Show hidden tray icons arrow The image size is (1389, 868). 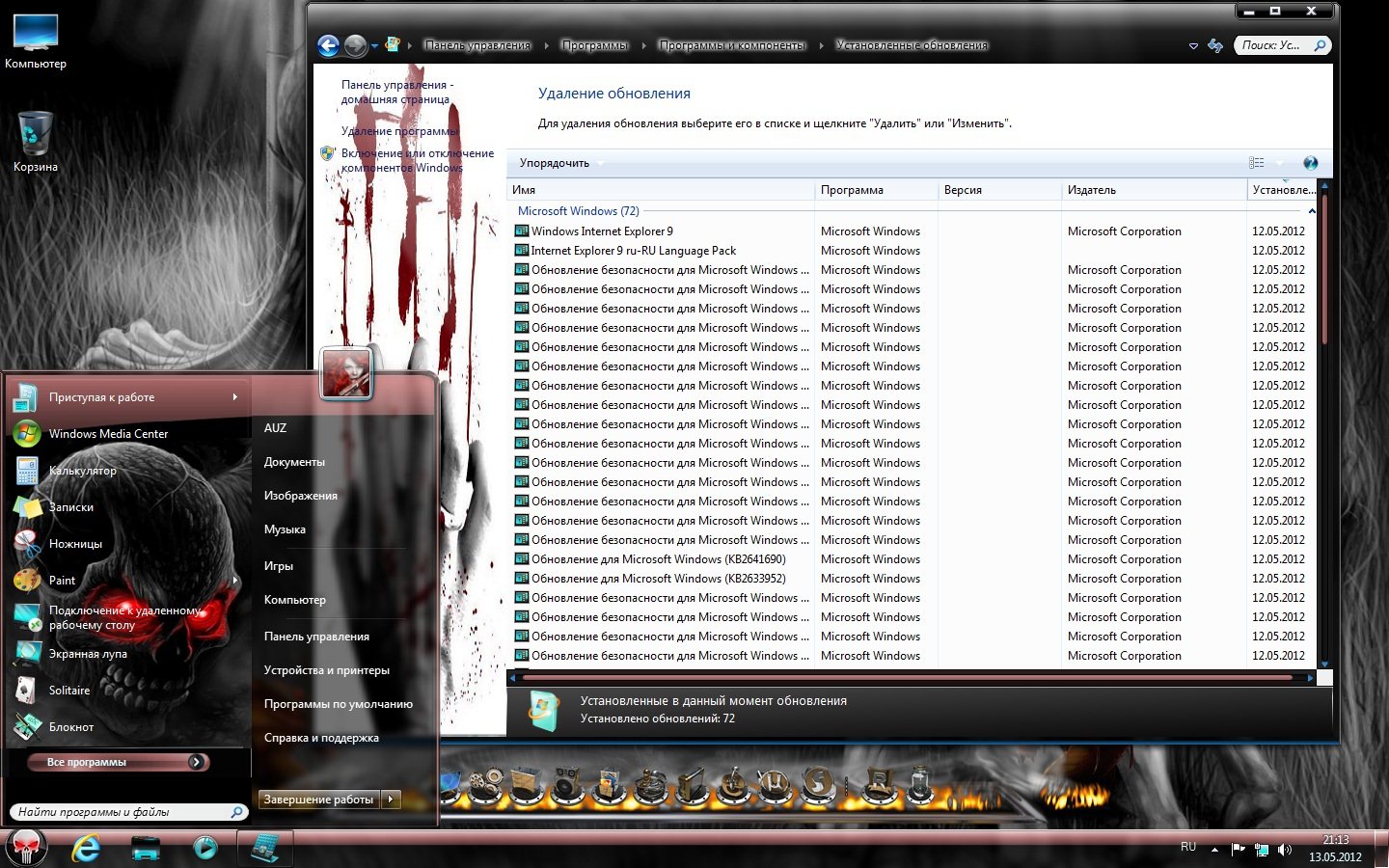[x=1214, y=850]
